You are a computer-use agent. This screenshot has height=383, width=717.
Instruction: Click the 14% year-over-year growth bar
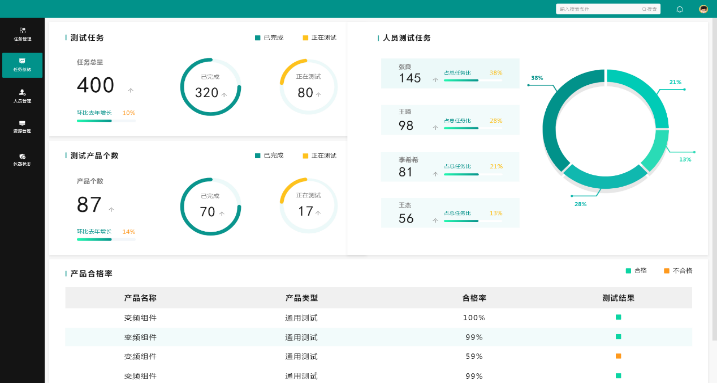point(106,239)
